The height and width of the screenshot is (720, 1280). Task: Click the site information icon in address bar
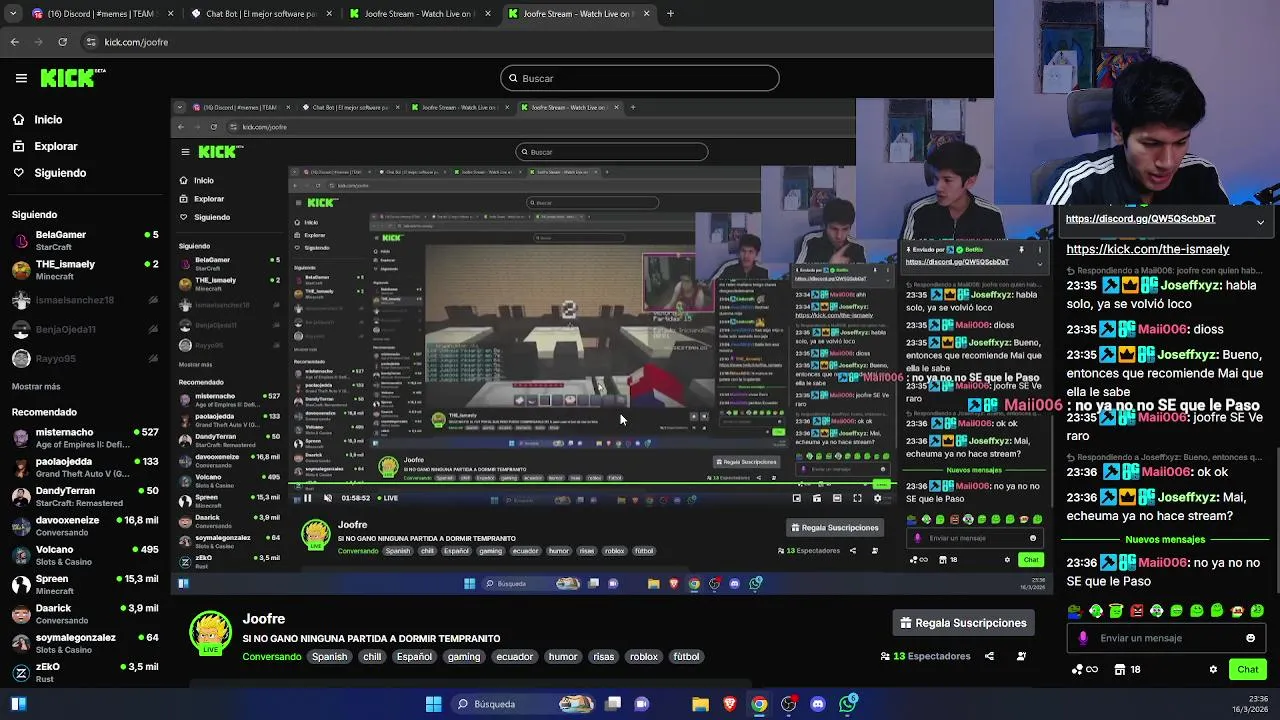(91, 42)
